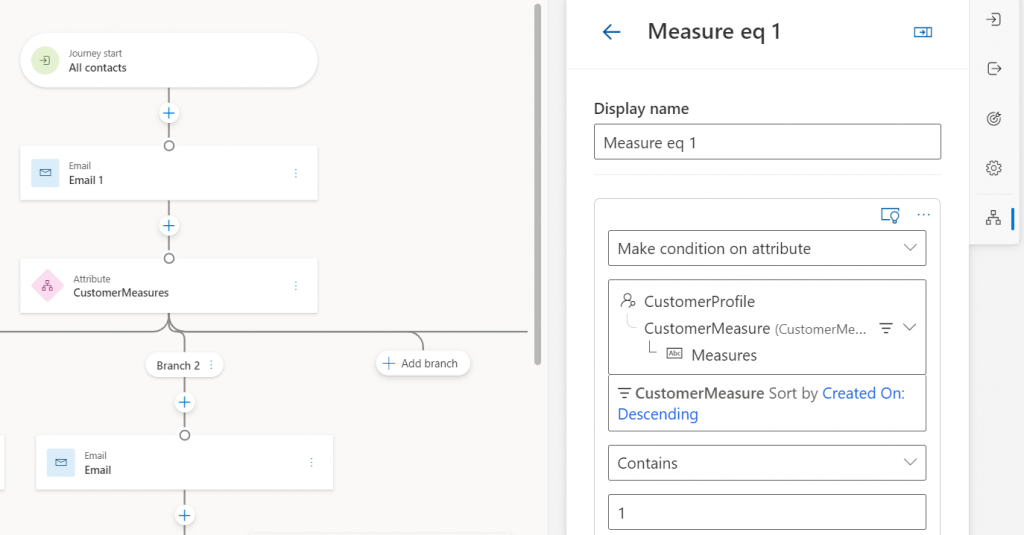Expand the Make condition on attribute dropdown
Screen dimensions: 1024x535
pyautogui.click(x=909, y=248)
